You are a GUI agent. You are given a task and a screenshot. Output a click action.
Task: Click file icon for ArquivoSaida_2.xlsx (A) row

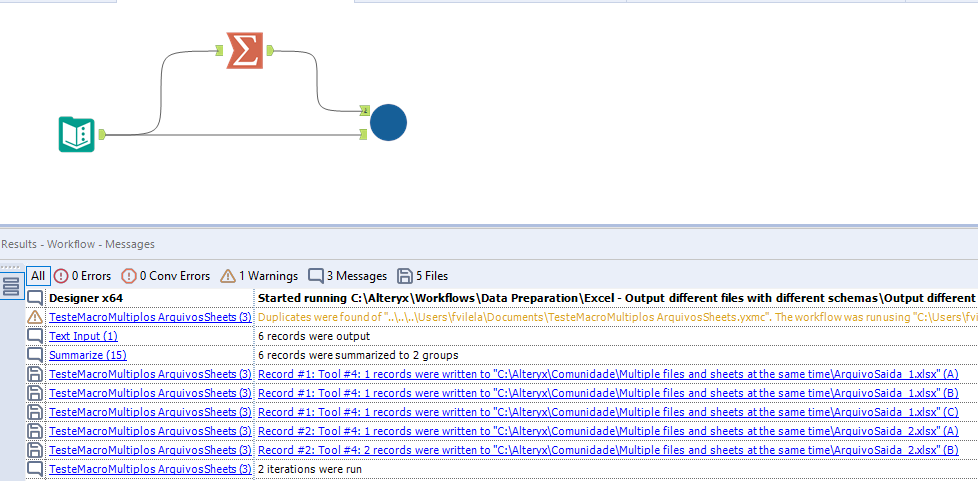[x=36, y=431]
